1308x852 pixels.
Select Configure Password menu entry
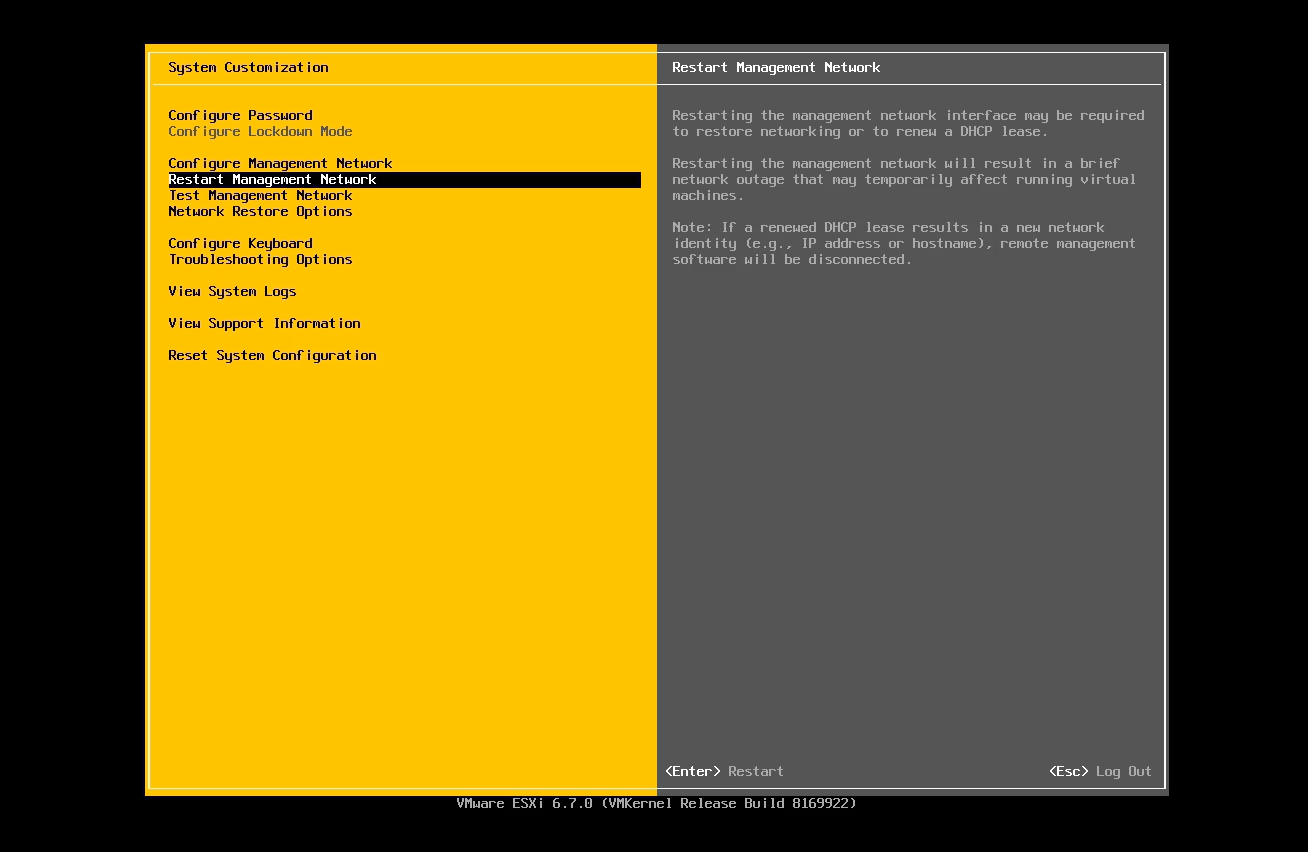(240, 116)
